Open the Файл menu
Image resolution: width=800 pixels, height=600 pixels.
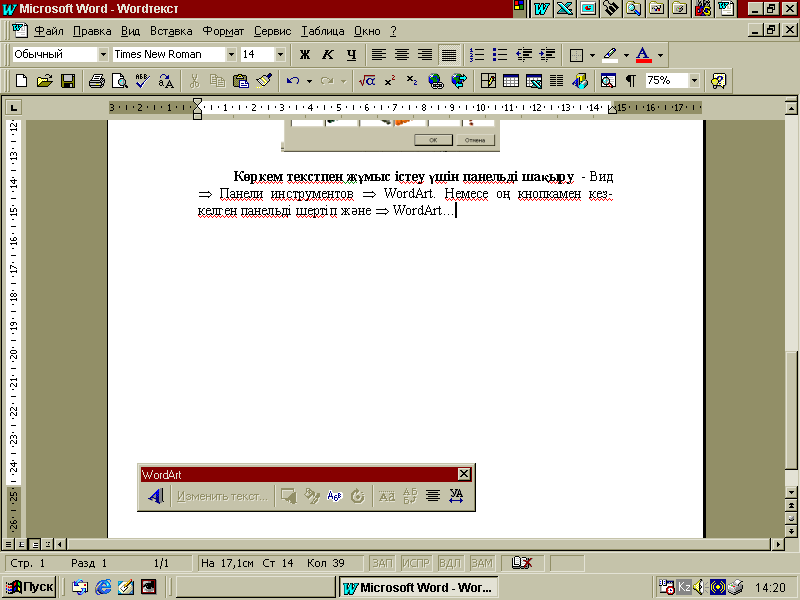tap(48, 31)
